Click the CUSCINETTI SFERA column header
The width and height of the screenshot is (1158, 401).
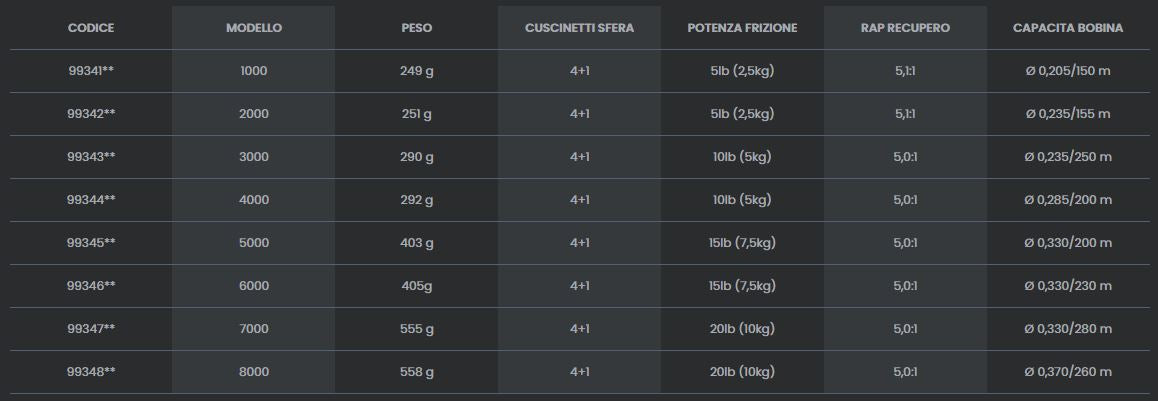pos(579,28)
